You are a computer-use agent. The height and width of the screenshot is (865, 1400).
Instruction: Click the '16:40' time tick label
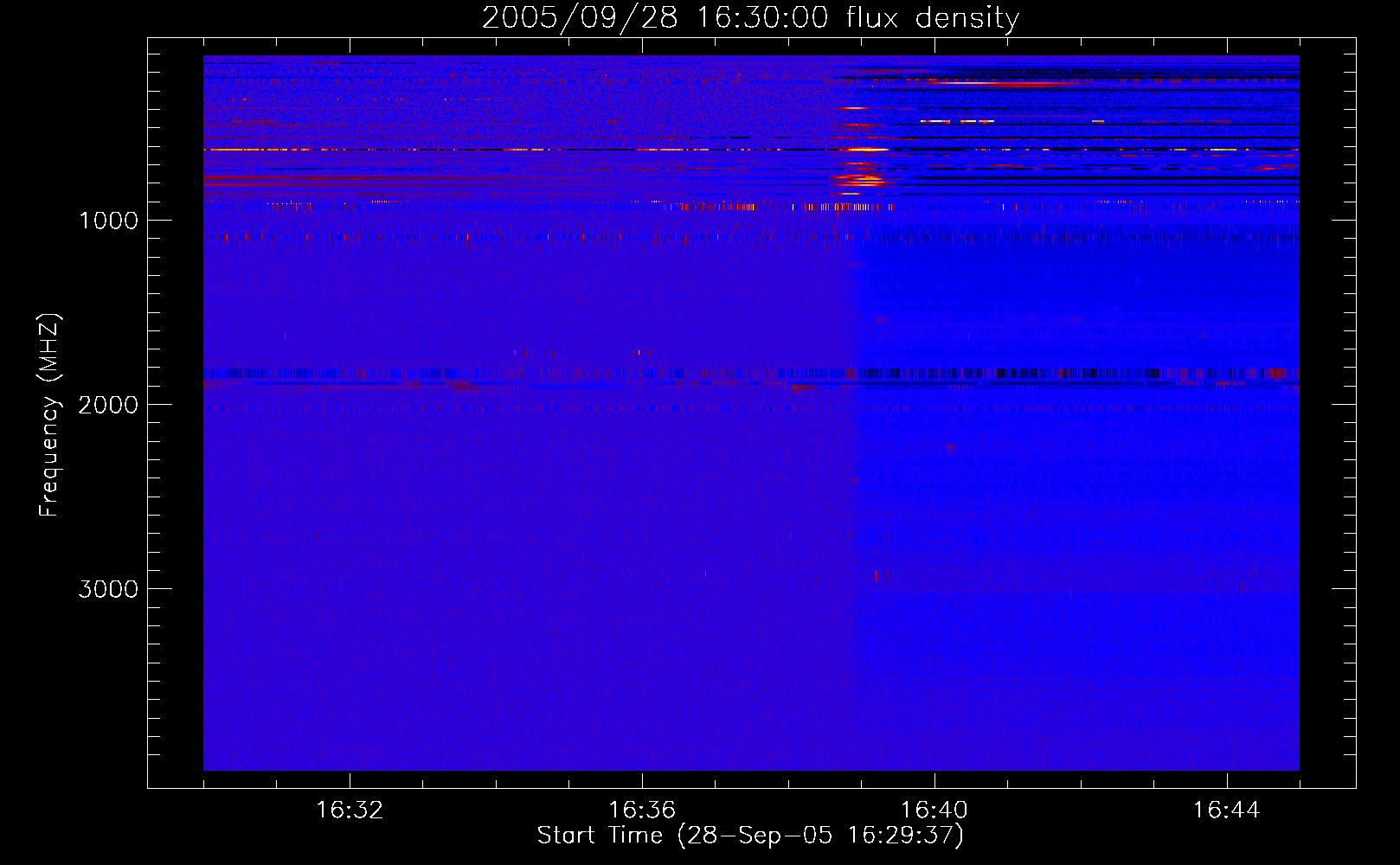[934, 811]
